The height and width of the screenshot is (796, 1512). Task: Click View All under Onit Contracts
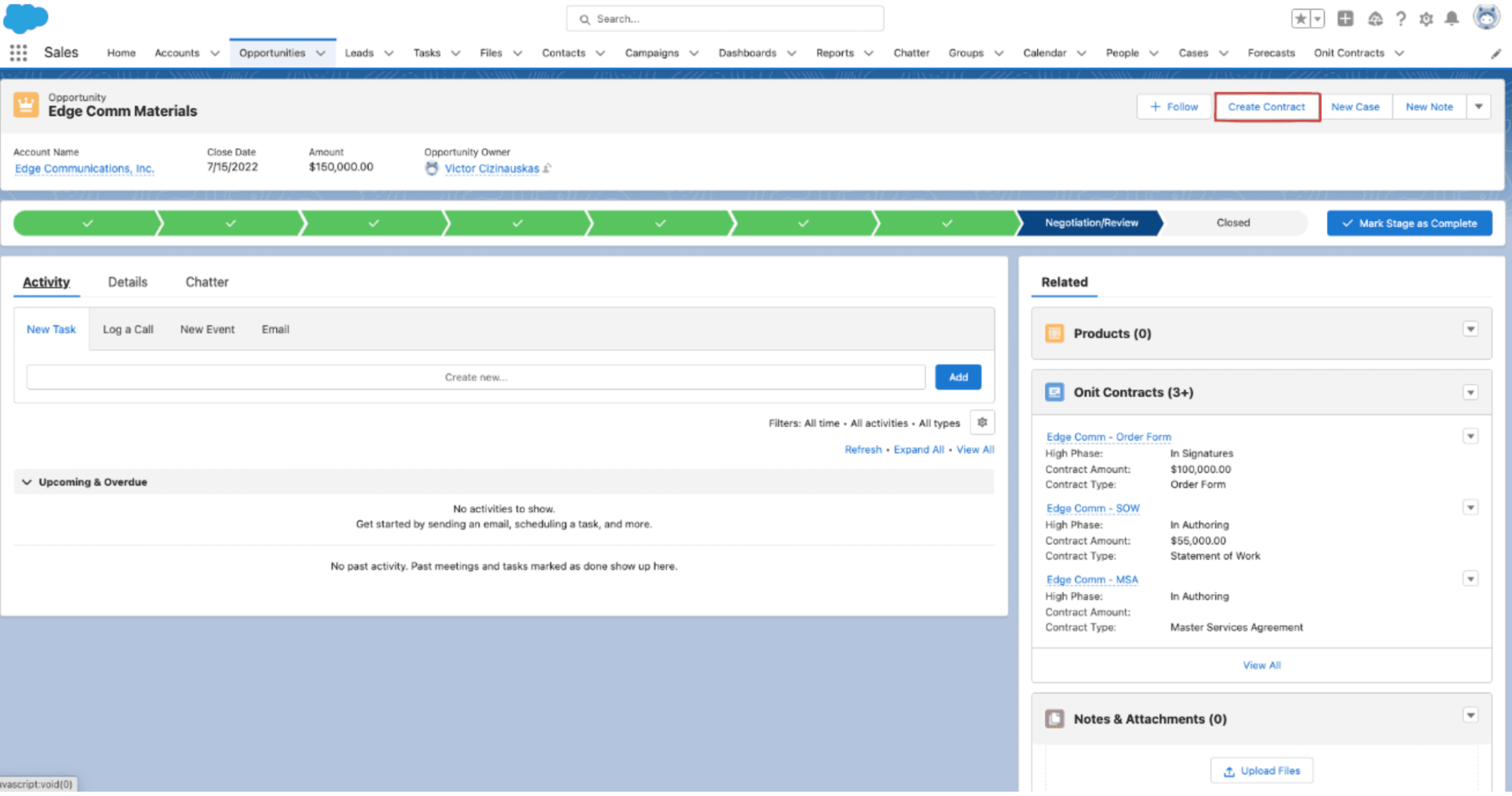tap(1261, 665)
